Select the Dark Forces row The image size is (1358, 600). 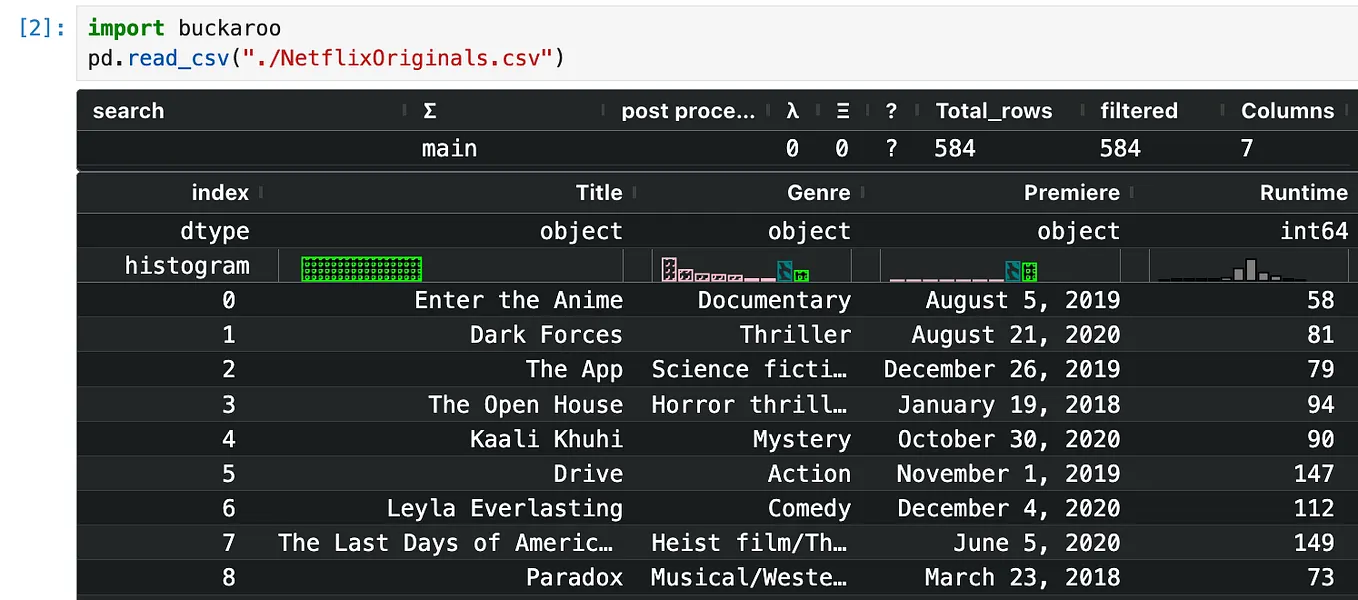click(x=546, y=334)
